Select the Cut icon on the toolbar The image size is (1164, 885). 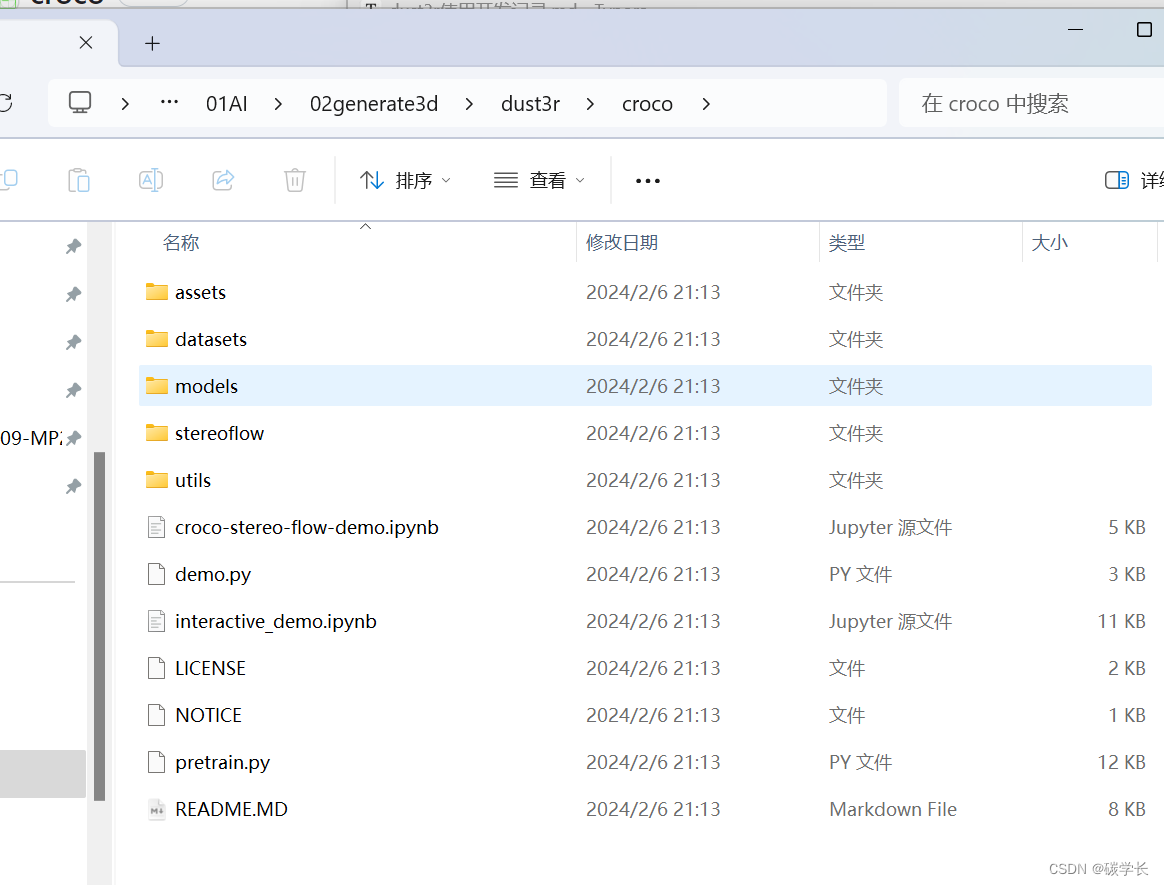click(10, 180)
